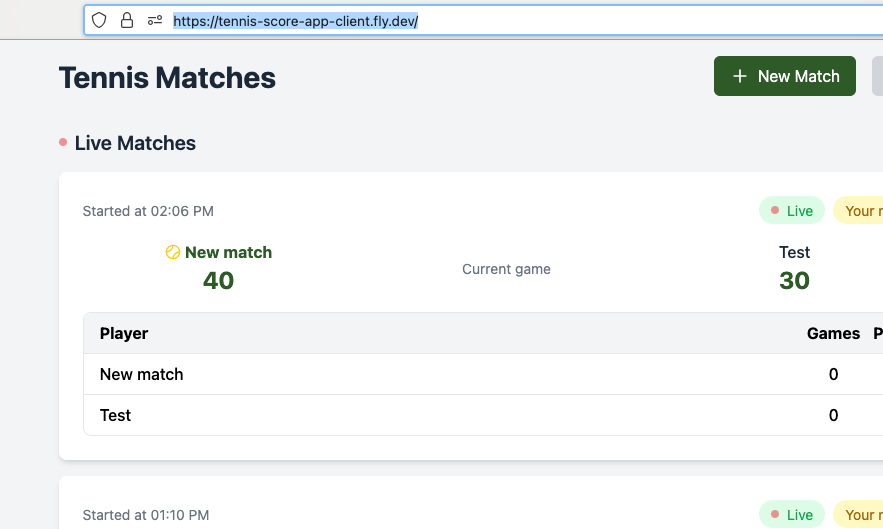Open the site permissions icon in address bar
The width and height of the screenshot is (883, 529).
154,20
